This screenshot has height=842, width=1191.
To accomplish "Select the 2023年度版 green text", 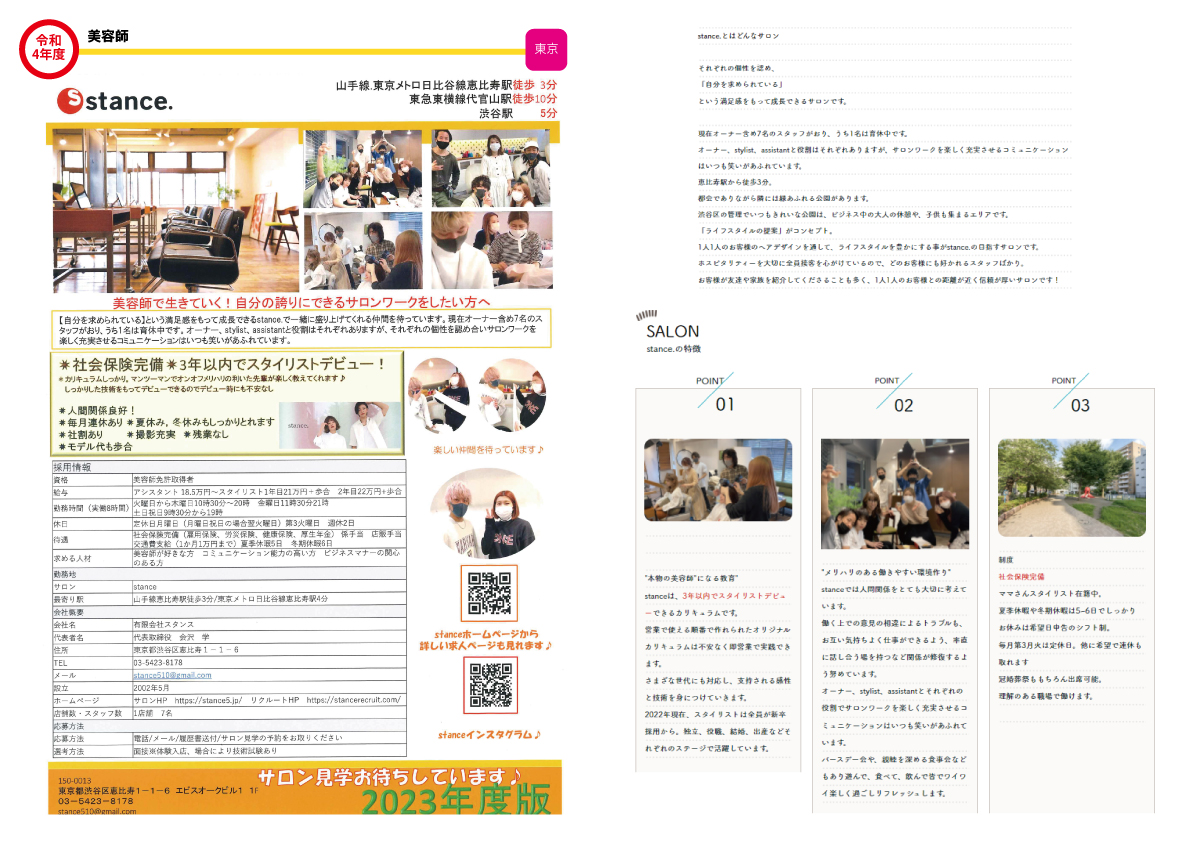I will point(456,800).
